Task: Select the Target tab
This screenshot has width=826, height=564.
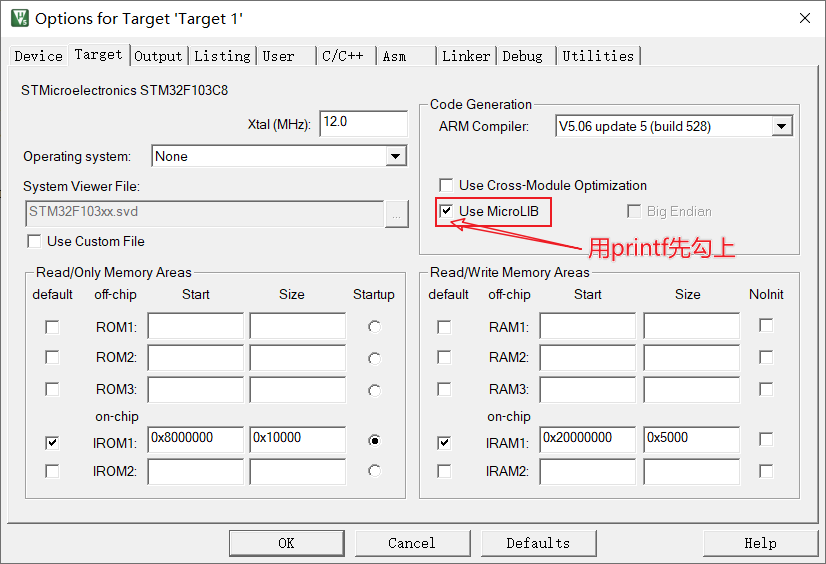Action: point(99,54)
